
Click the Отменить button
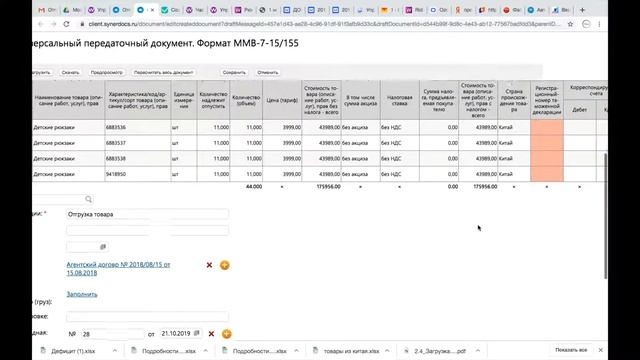pyautogui.click(x=267, y=72)
